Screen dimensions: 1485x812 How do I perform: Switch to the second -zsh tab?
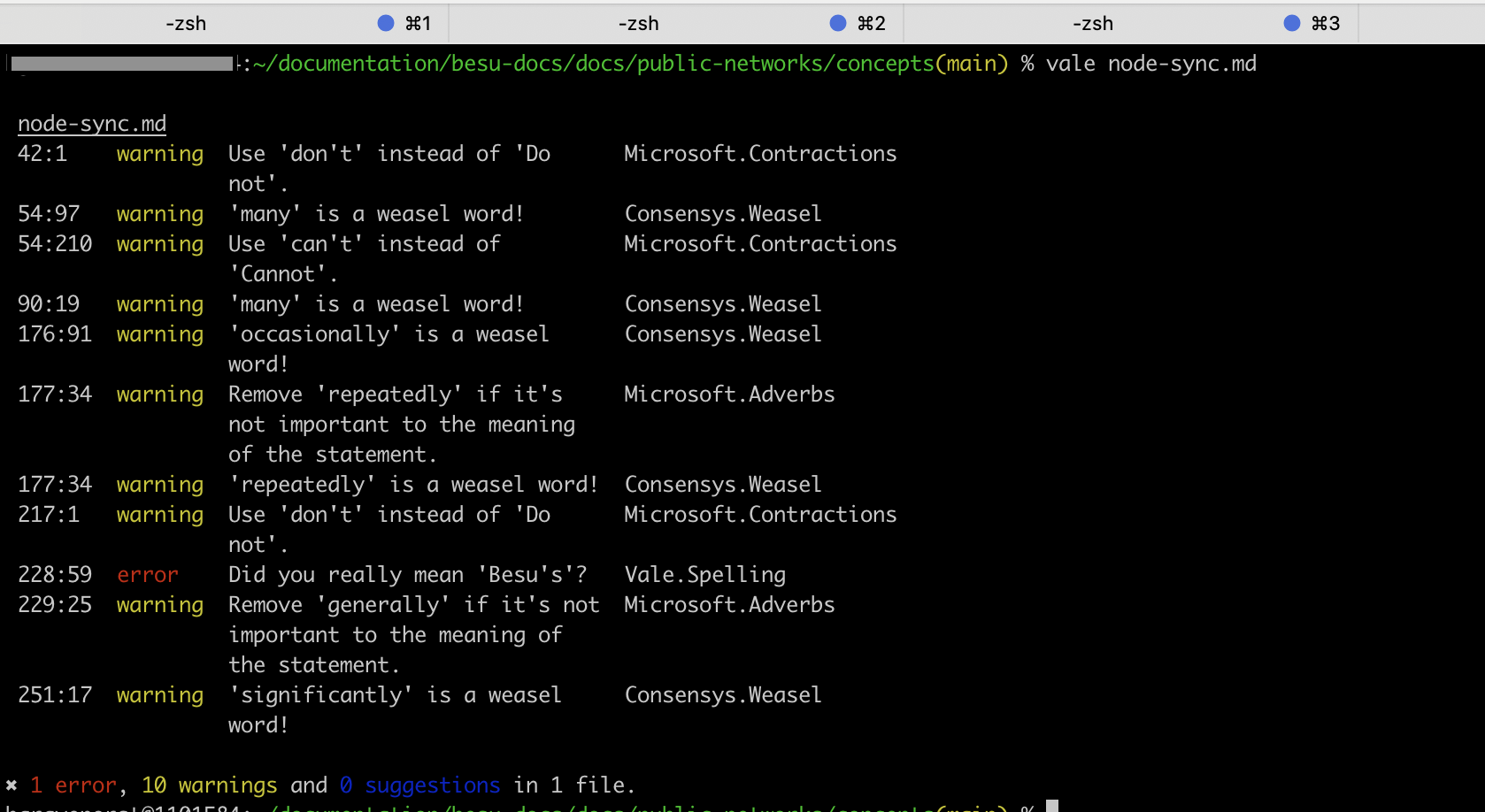[x=638, y=24]
